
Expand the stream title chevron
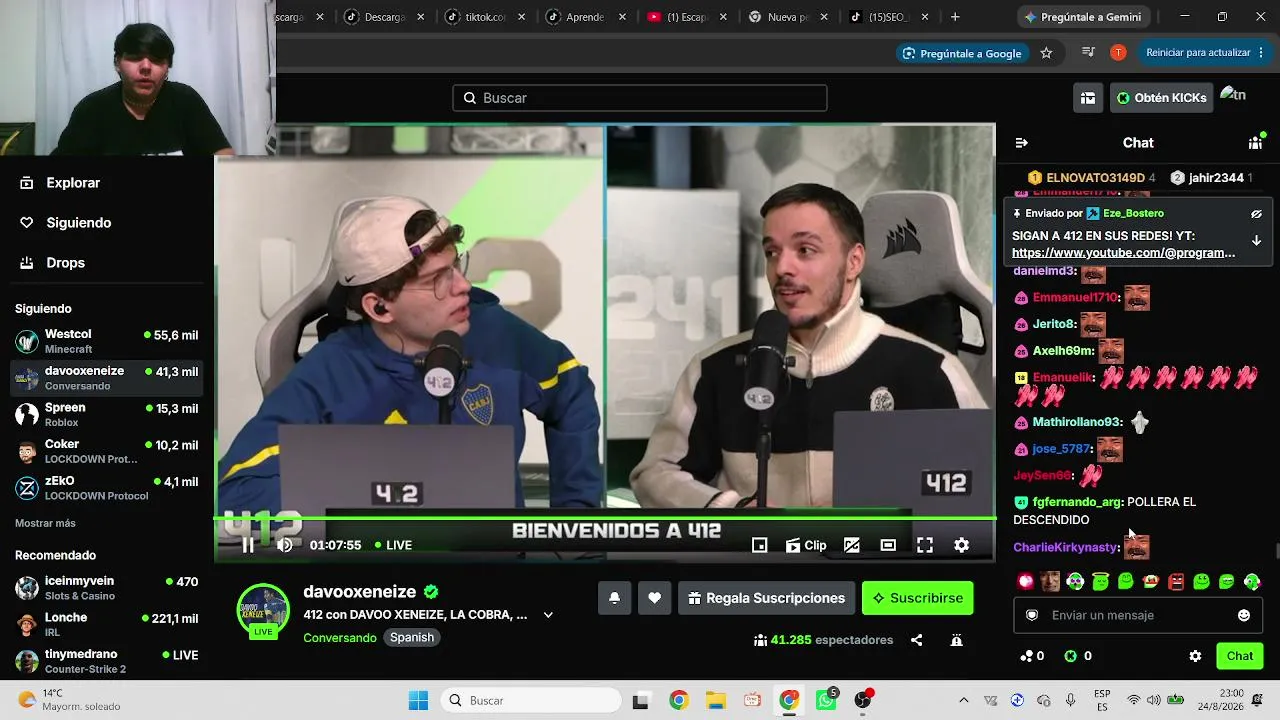pos(548,615)
